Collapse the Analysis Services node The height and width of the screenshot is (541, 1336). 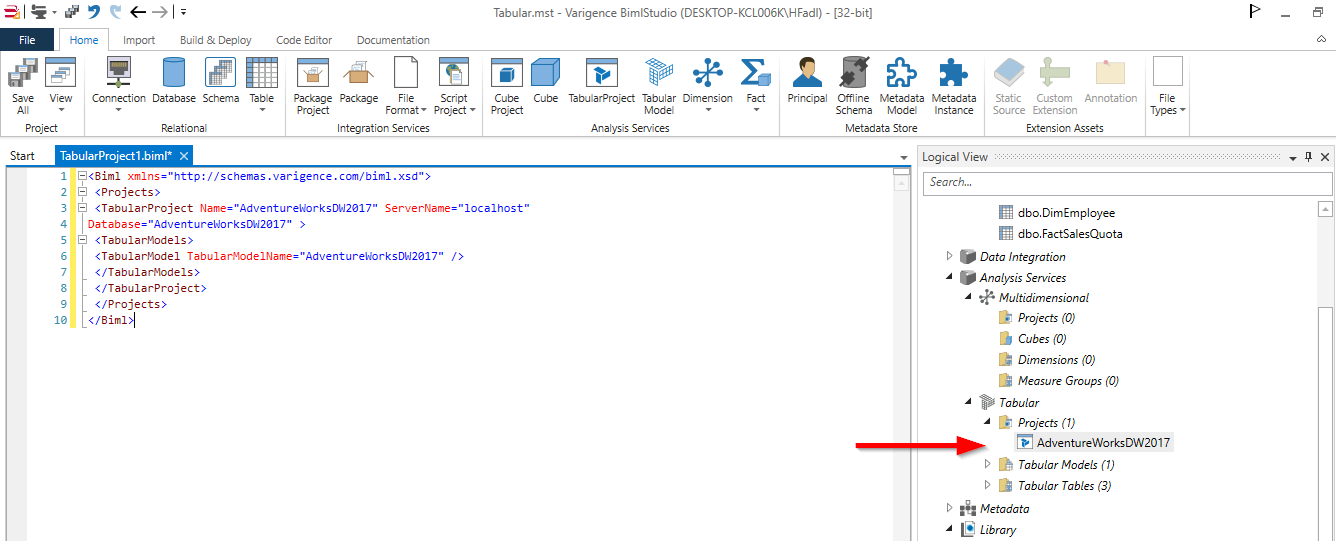[949, 277]
